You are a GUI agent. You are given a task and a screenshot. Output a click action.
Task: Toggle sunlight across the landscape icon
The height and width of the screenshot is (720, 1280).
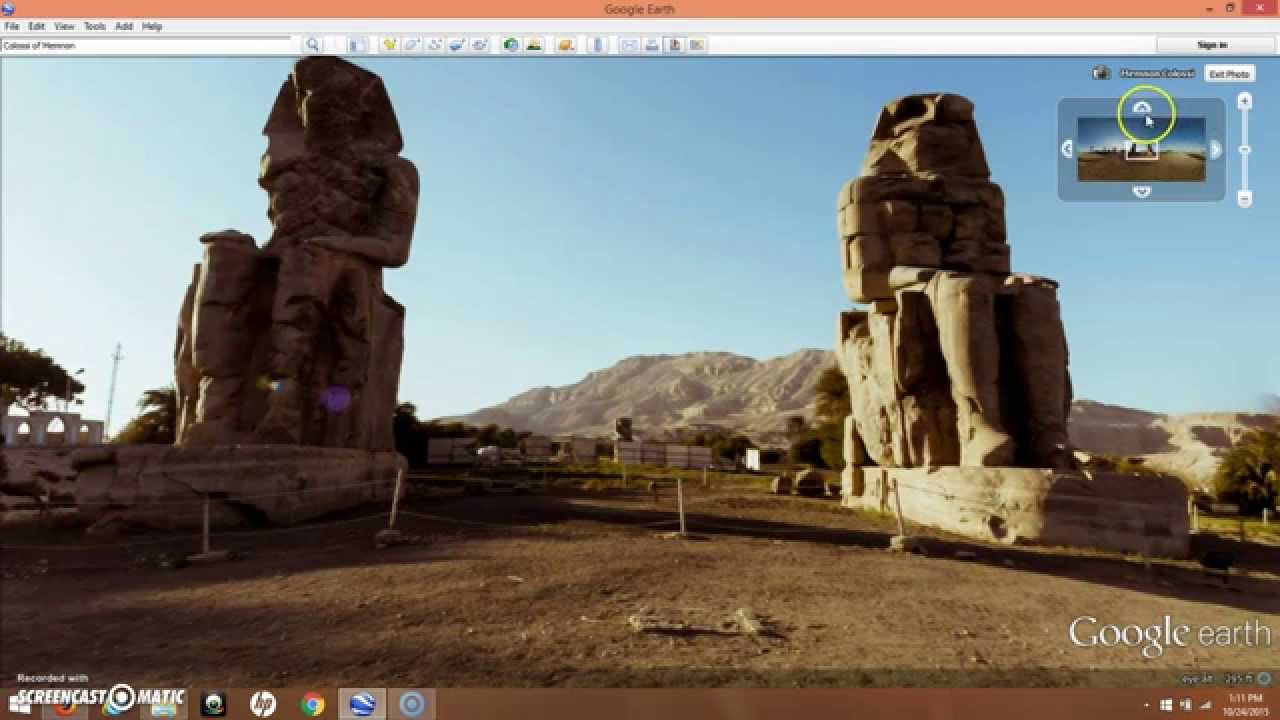(x=534, y=45)
